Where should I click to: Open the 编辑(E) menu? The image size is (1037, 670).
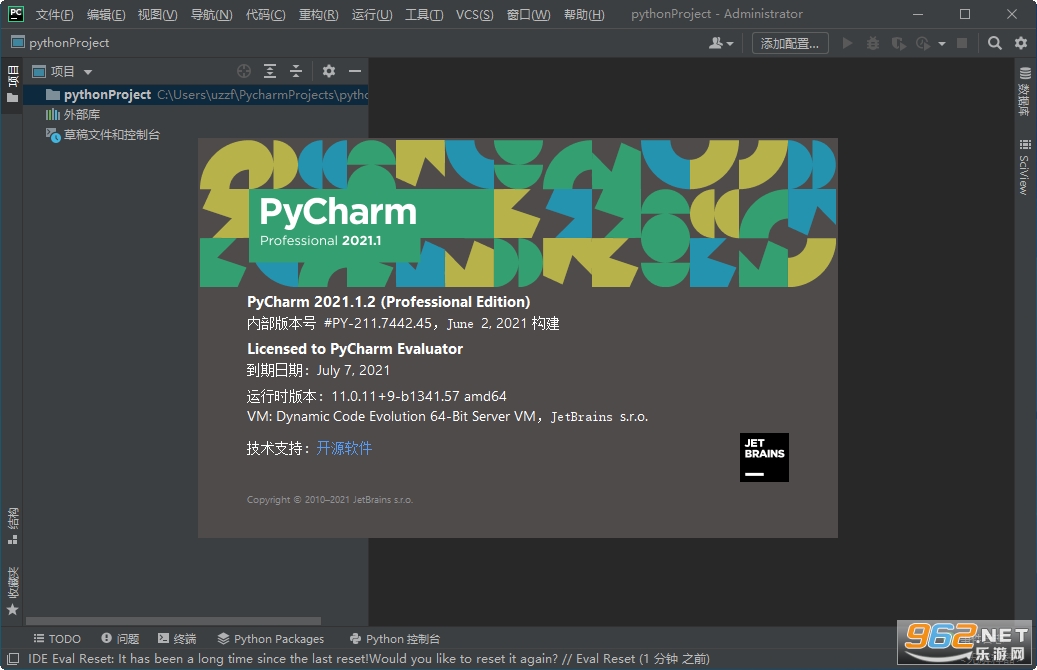[x=106, y=15]
